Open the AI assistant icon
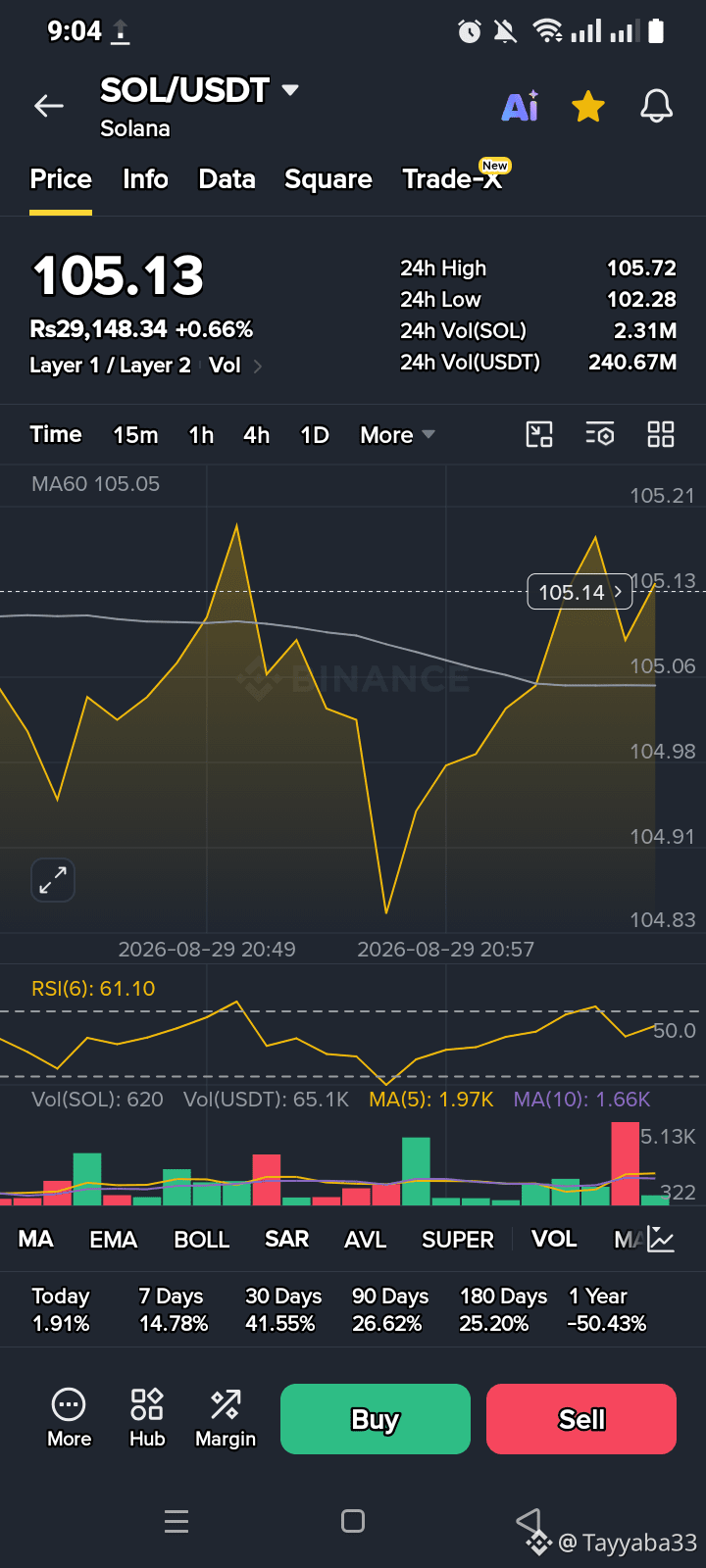The height and width of the screenshot is (1568, 706). (520, 106)
